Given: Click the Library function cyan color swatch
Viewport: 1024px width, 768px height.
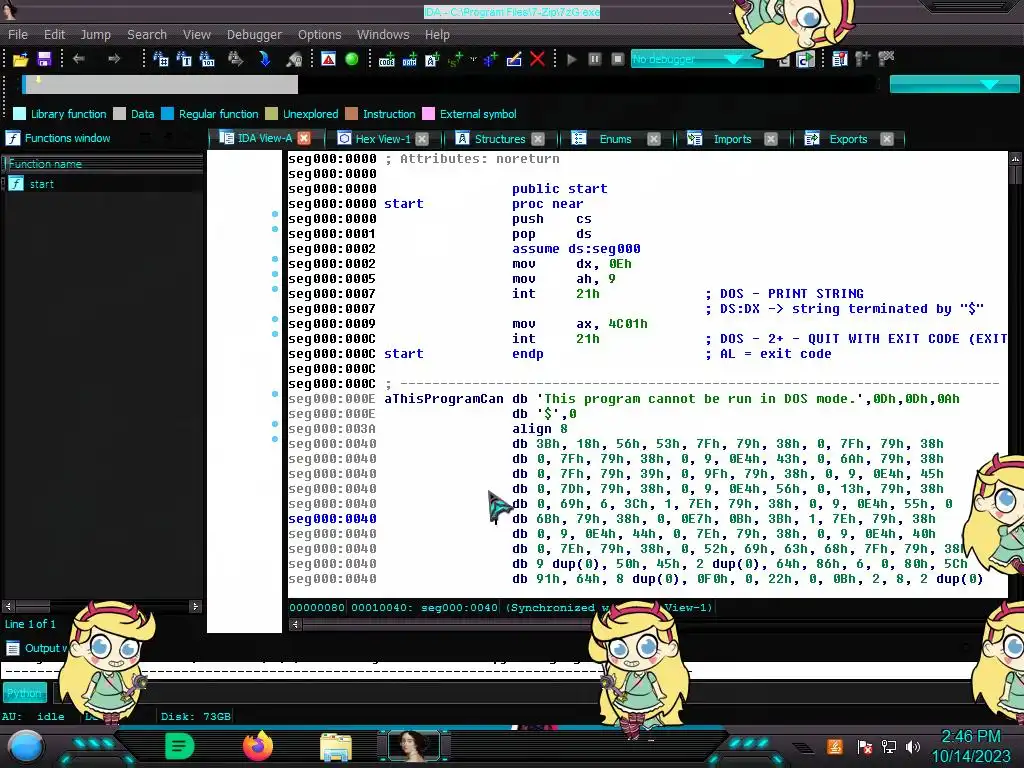Looking at the screenshot, I should 20,114.
